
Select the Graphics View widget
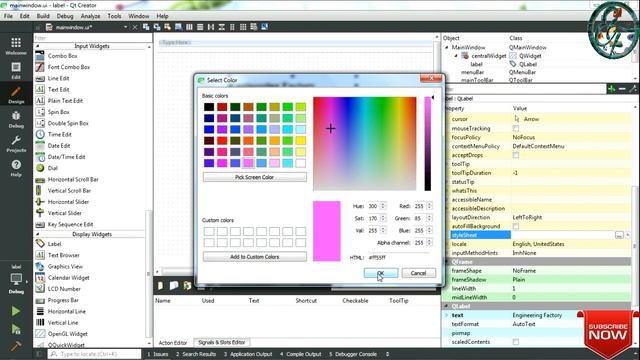(65, 266)
